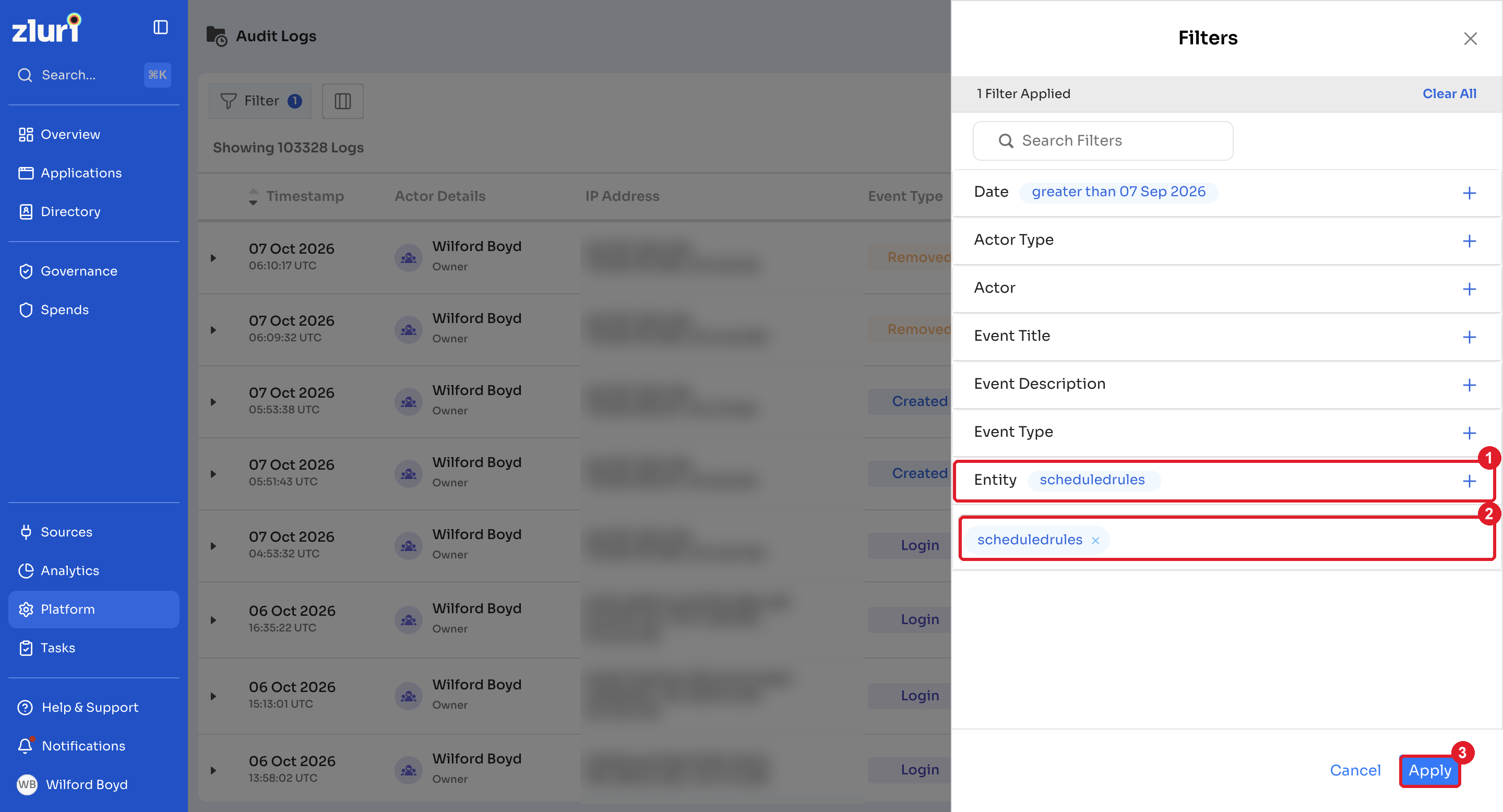Close the Filters panel

pos(1470,39)
